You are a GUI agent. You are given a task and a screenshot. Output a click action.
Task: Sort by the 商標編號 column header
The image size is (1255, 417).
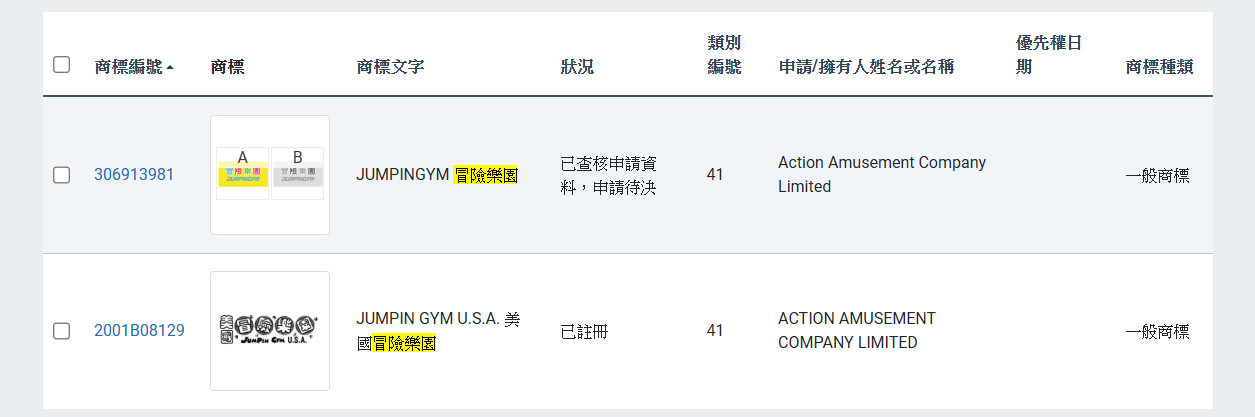128,67
